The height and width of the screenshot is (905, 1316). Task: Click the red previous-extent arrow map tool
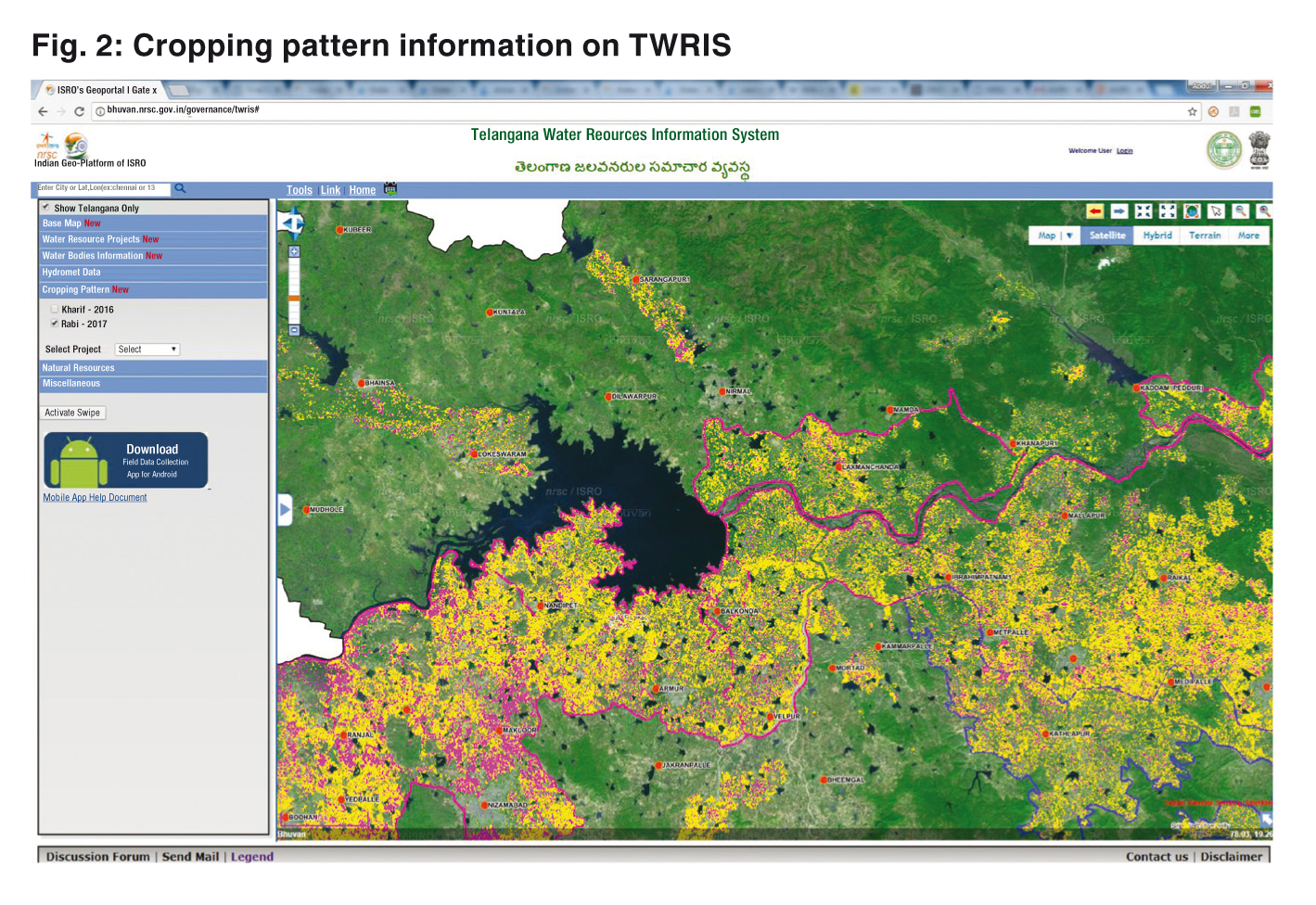click(1095, 211)
